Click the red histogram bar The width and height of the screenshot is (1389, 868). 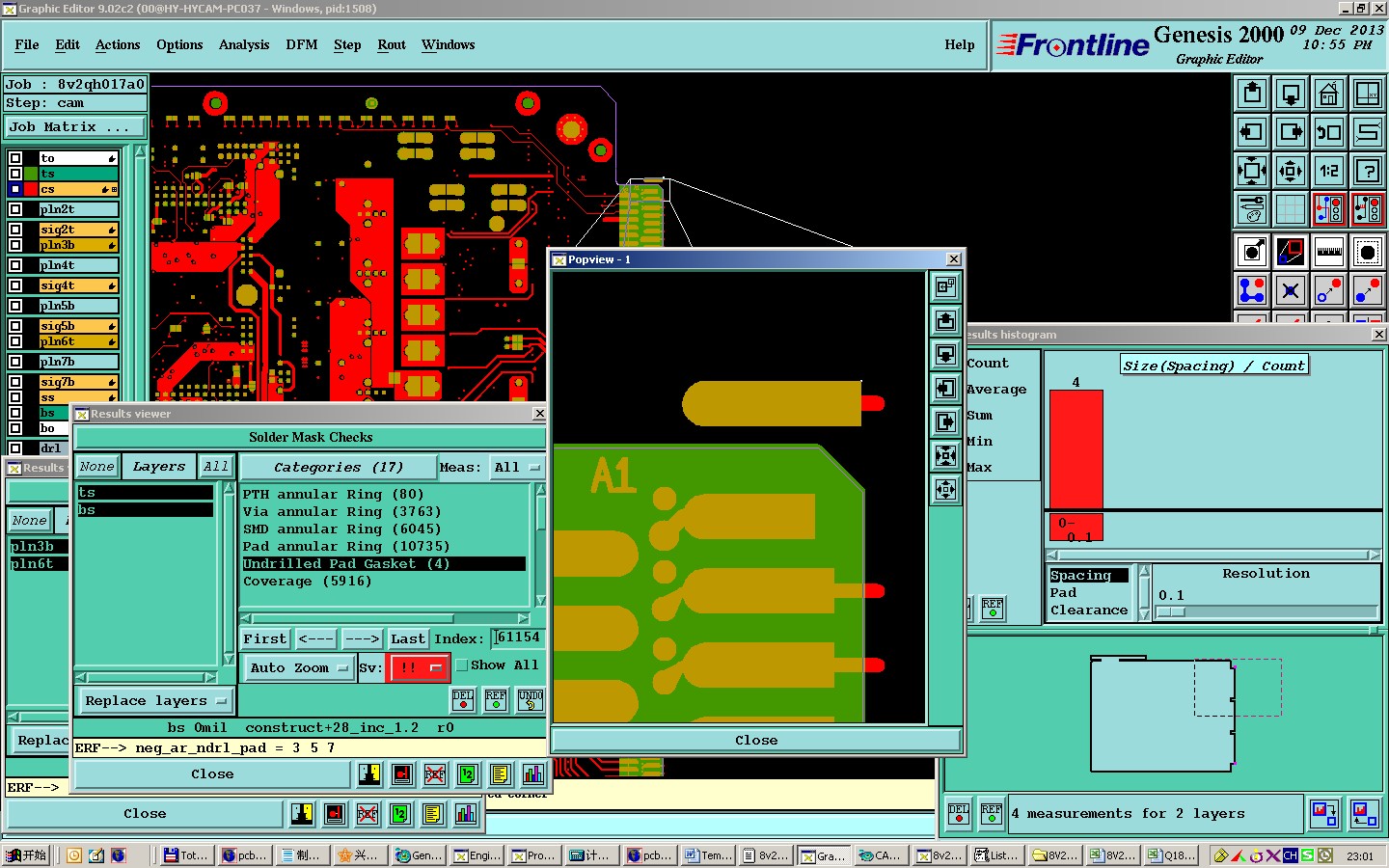point(1076,449)
